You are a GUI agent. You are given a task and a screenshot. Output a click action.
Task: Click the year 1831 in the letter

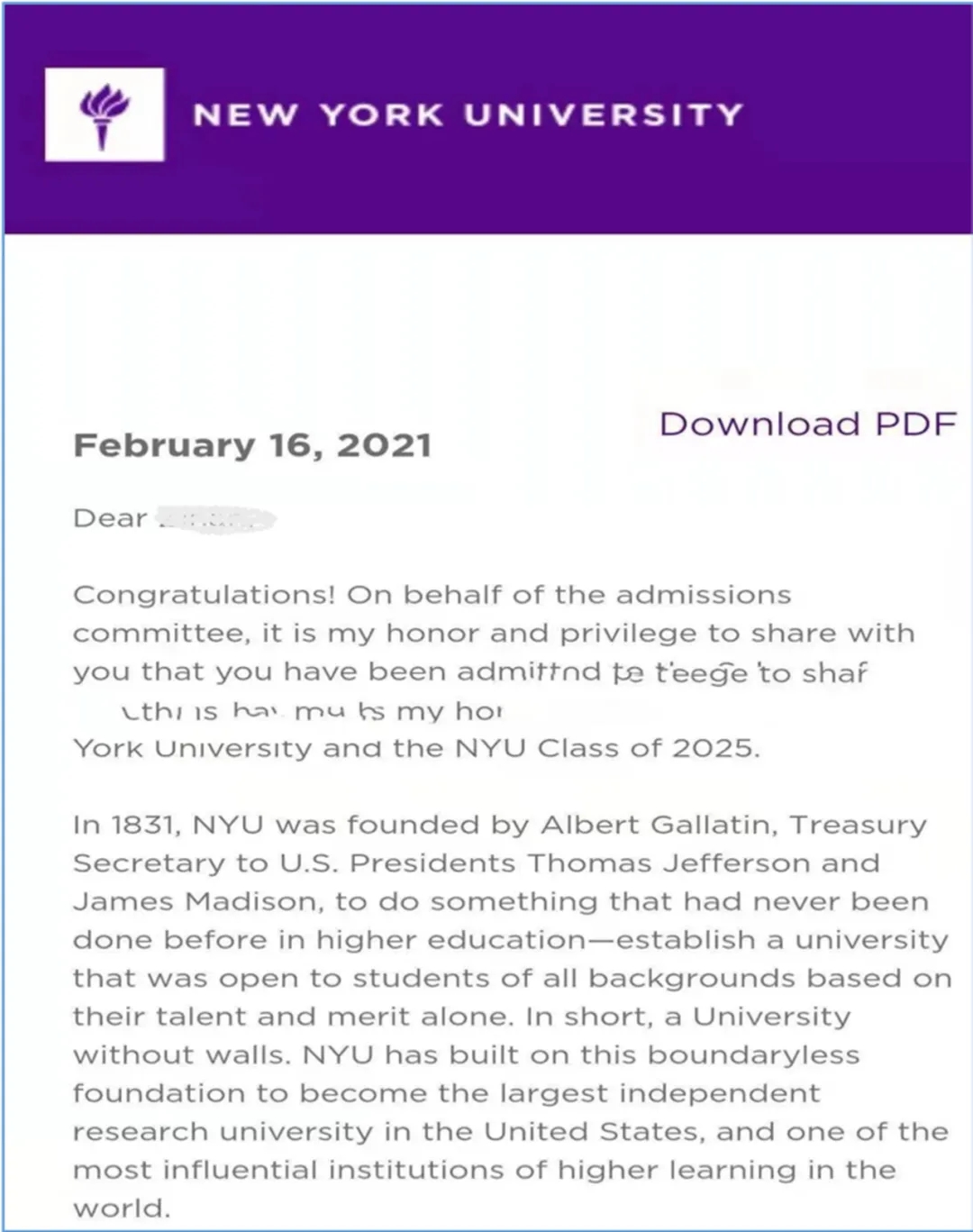pyautogui.click(x=146, y=825)
